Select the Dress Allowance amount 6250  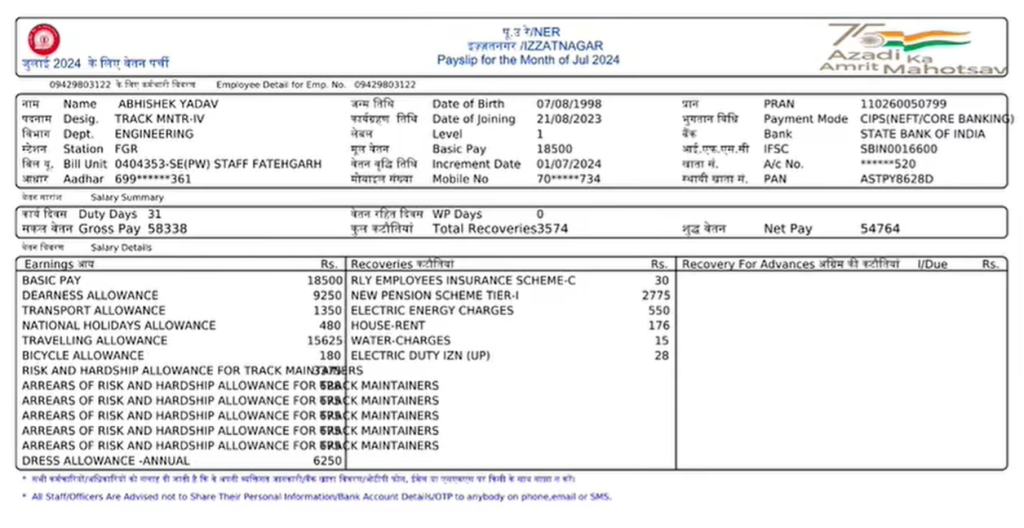pyautogui.click(x=327, y=461)
